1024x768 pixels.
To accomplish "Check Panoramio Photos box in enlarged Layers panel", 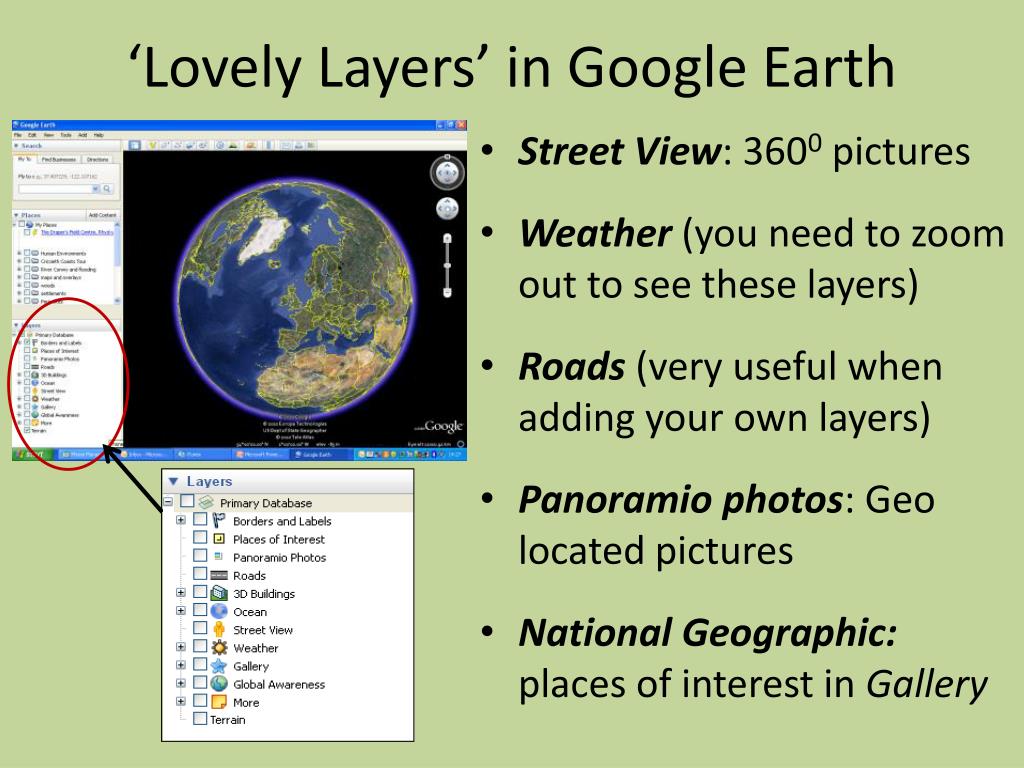I will click(200, 556).
